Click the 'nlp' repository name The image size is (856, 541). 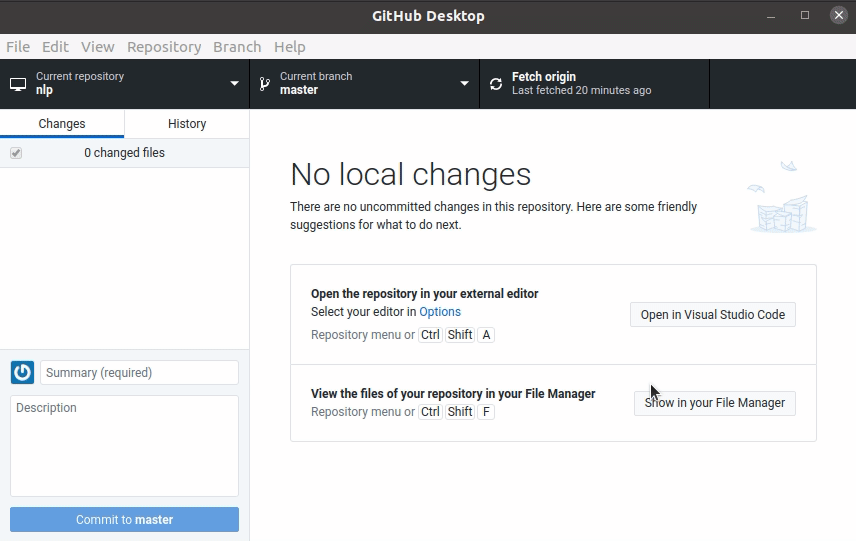[x=44, y=90]
